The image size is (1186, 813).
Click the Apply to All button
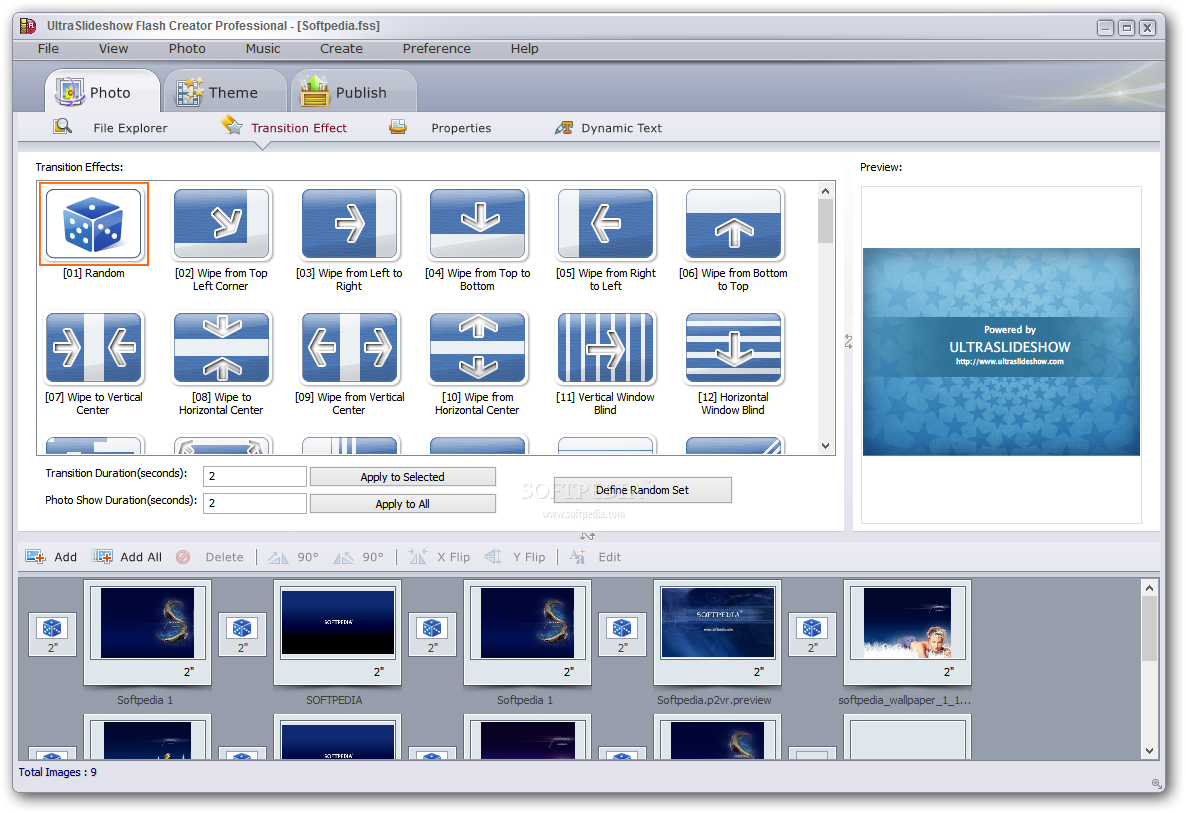(402, 504)
